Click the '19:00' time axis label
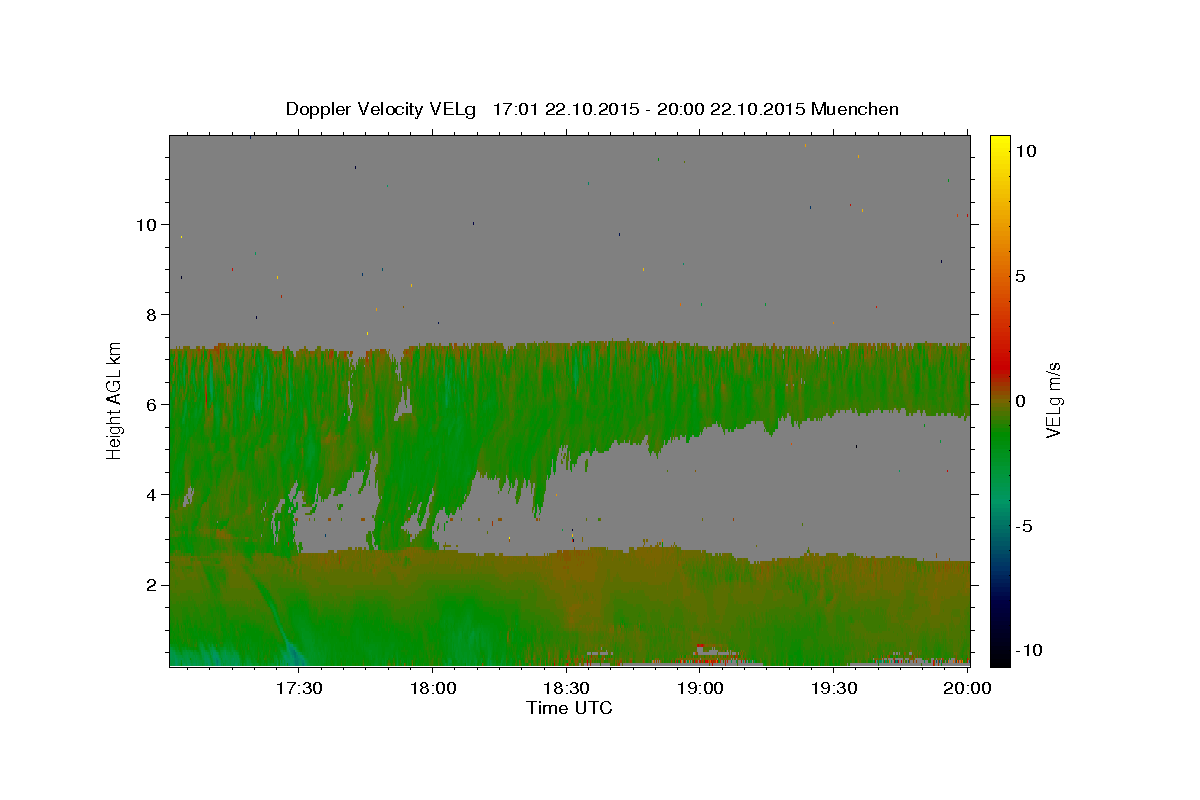This screenshot has width=1200, height=800. click(700, 688)
